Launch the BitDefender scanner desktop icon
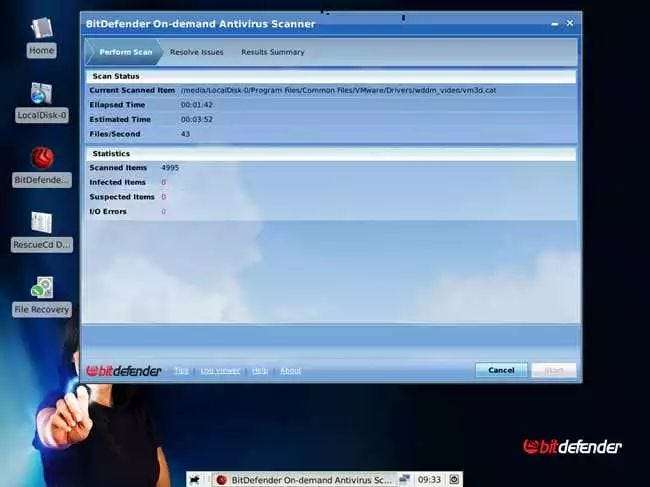Image resolution: width=650 pixels, height=487 pixels. point(42,166)
